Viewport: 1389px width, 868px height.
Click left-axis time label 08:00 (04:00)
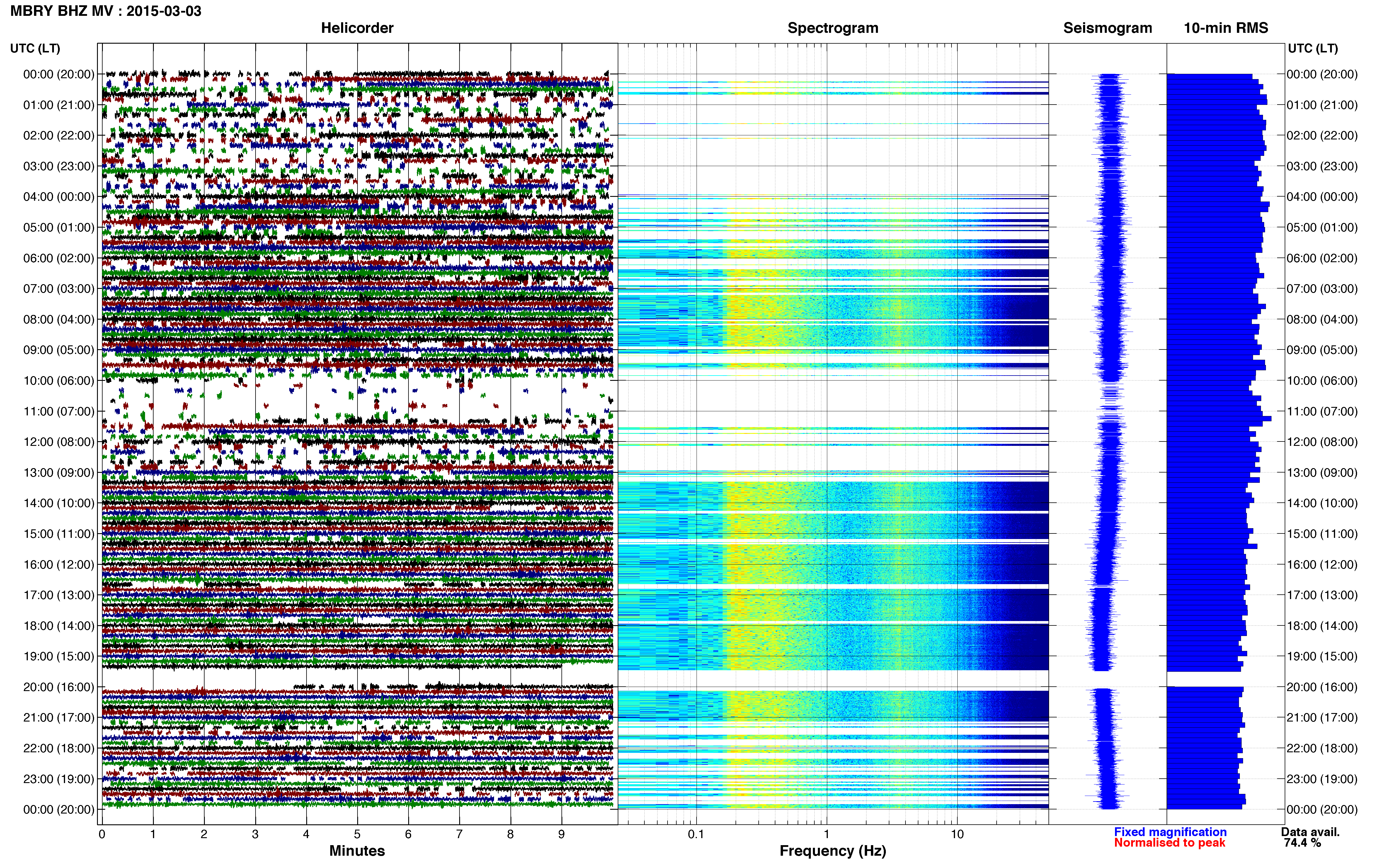click(59, 319)
